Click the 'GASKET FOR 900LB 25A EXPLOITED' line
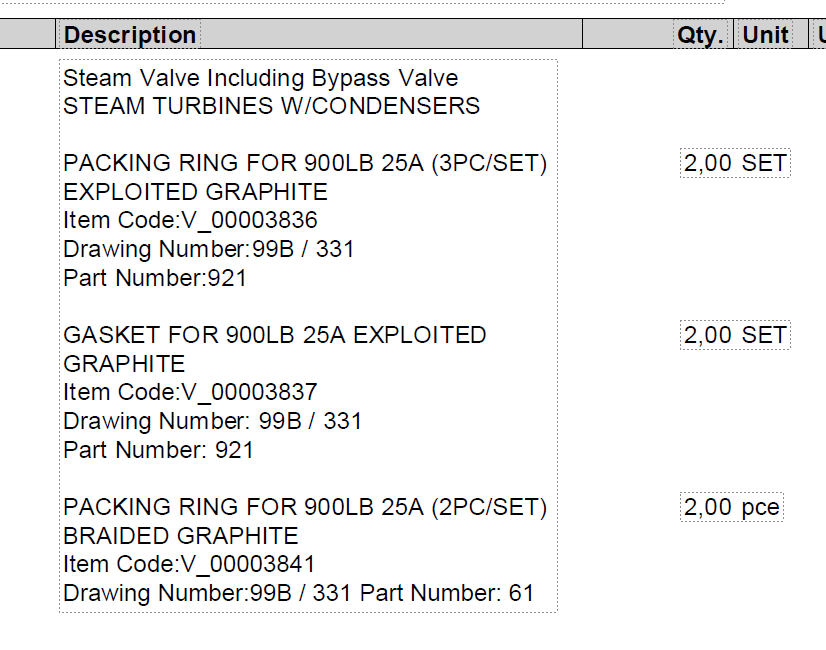The height and width of the screenshot is (650, 826). click(x=275, y=335)
